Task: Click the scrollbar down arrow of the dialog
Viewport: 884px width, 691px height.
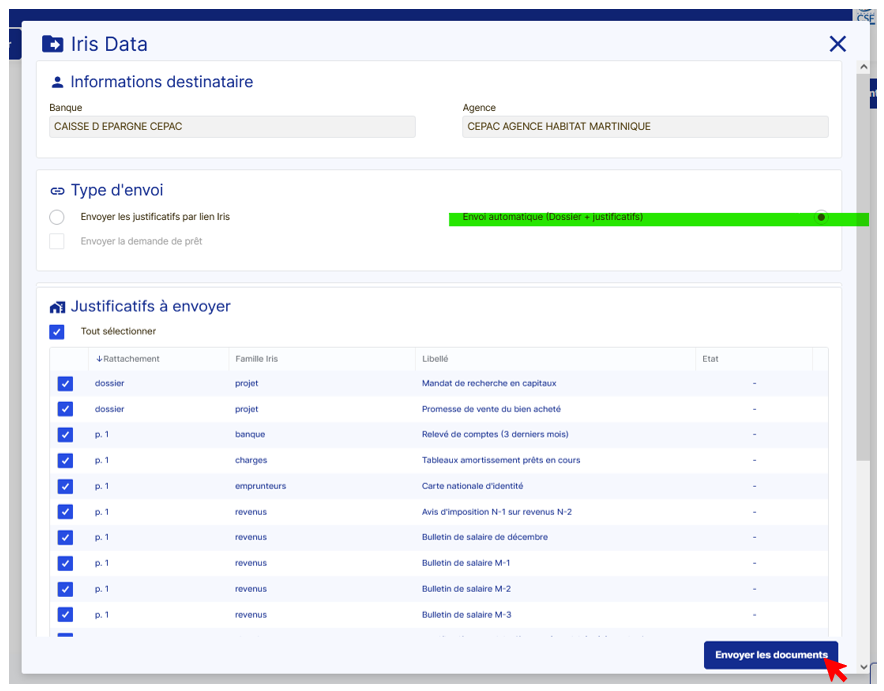Action: 863,665
